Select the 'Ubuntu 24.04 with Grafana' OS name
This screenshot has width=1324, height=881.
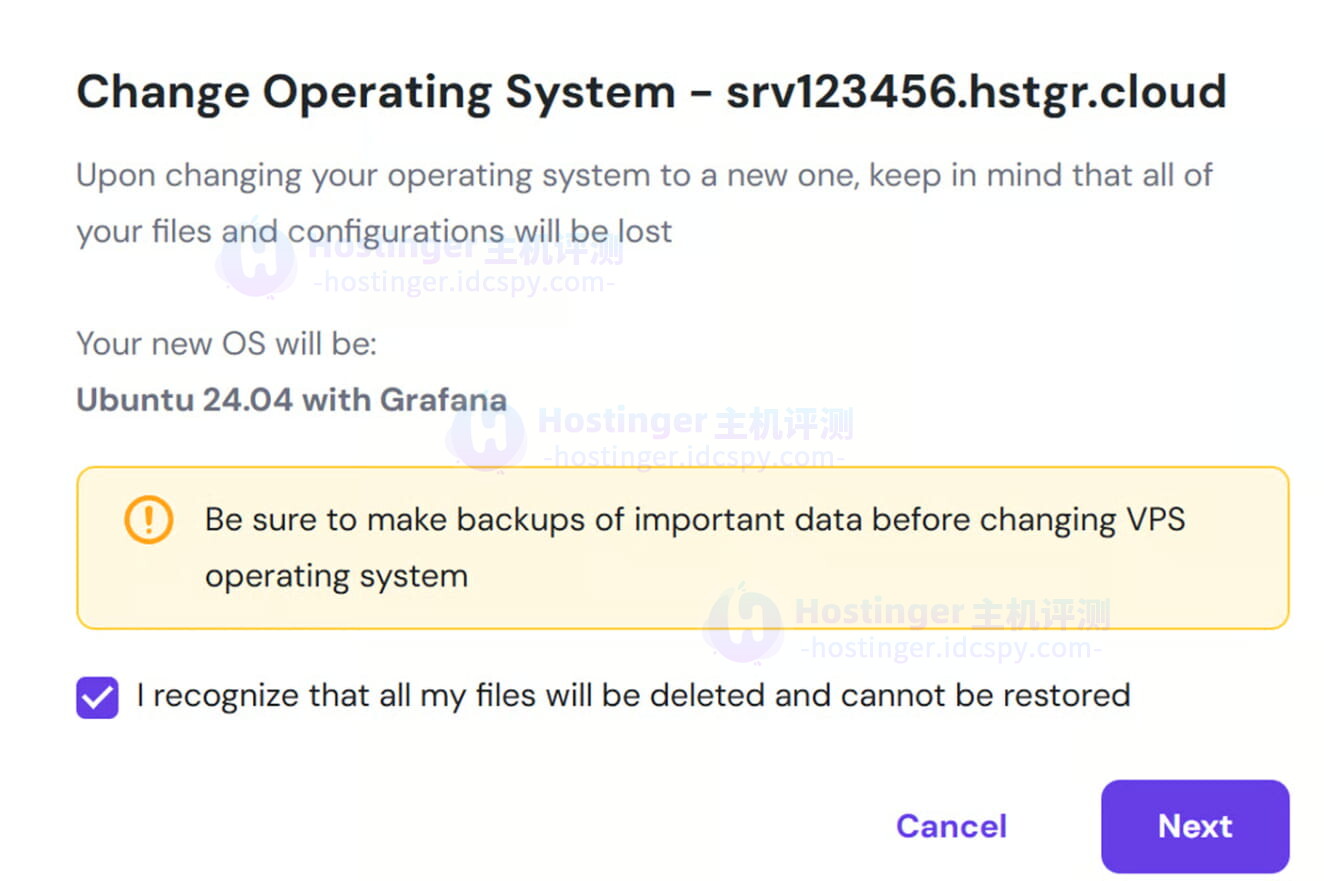(x=291, y=400)
